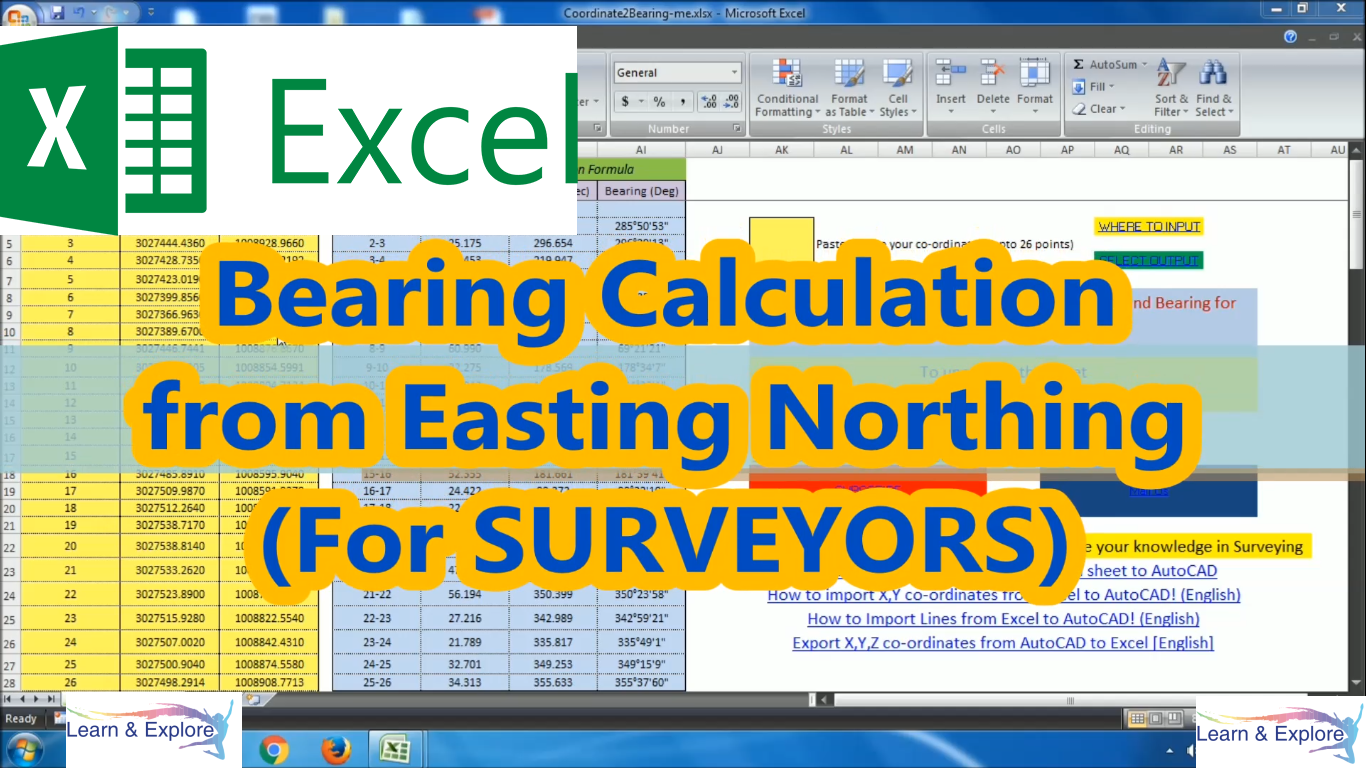1366x768 pixels.
Task: Expand the Fill options dropdown
Action: (1112, 86)
